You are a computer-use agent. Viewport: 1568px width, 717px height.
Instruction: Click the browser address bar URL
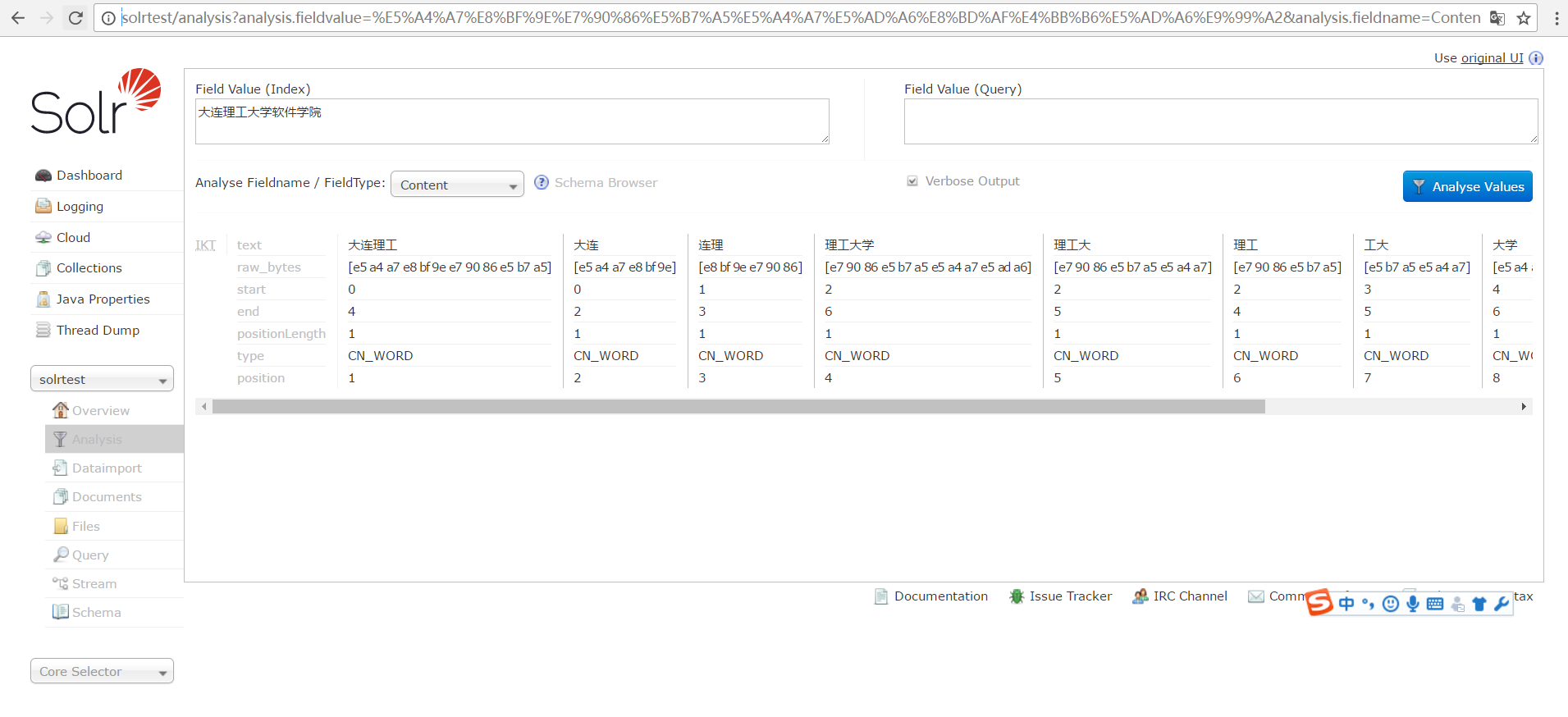800,18
